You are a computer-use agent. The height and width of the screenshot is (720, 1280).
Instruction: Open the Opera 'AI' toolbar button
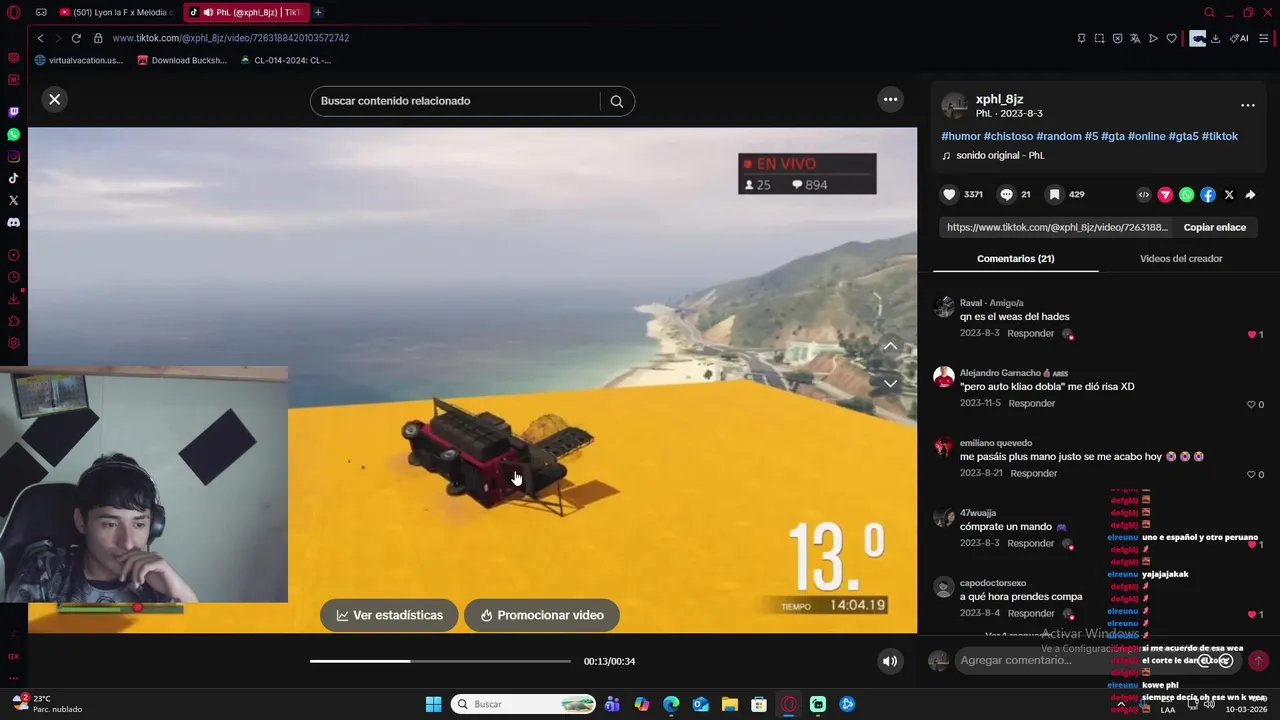point(1240,38)
